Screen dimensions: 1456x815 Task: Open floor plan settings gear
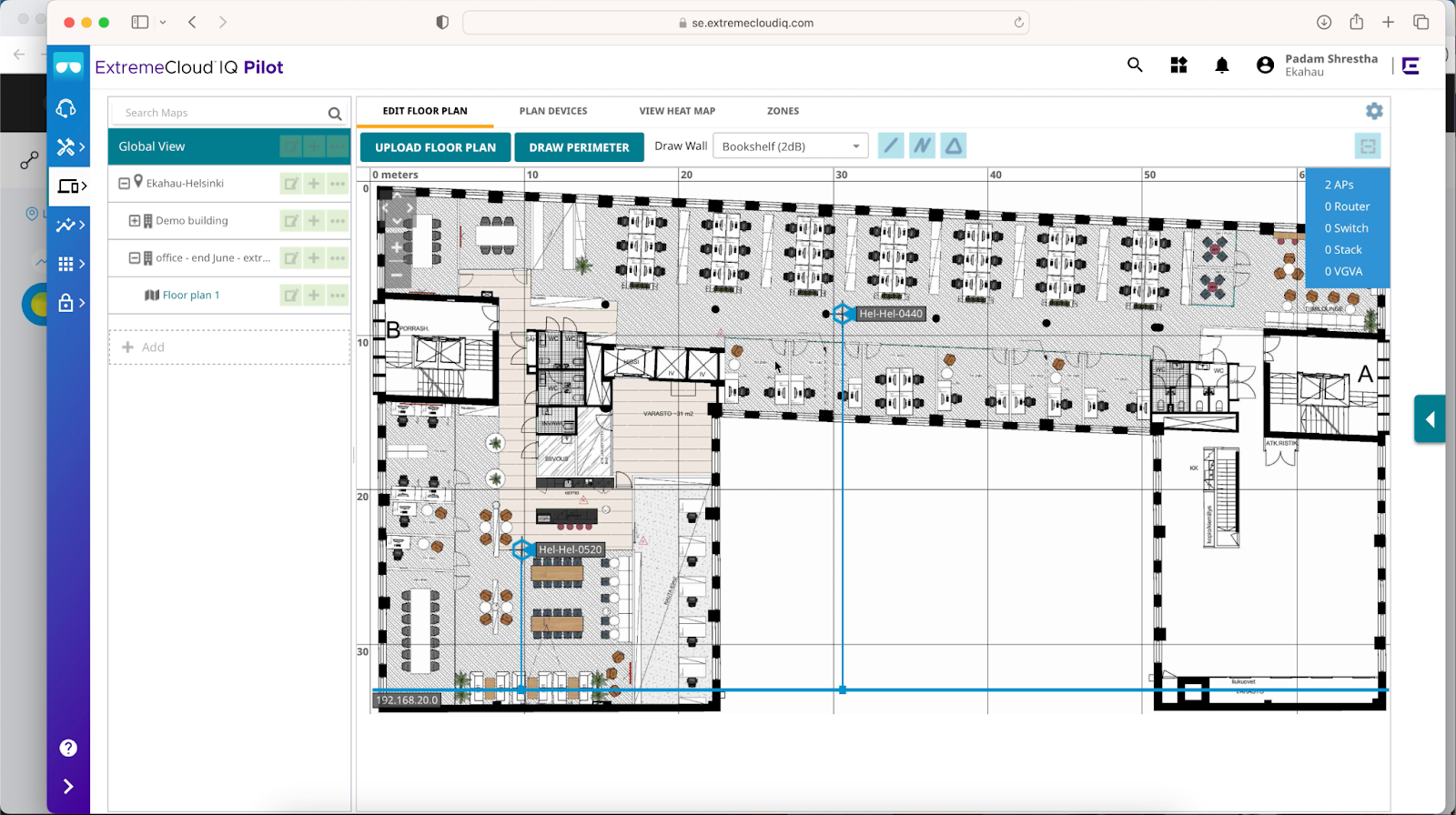pos(1374,111)
